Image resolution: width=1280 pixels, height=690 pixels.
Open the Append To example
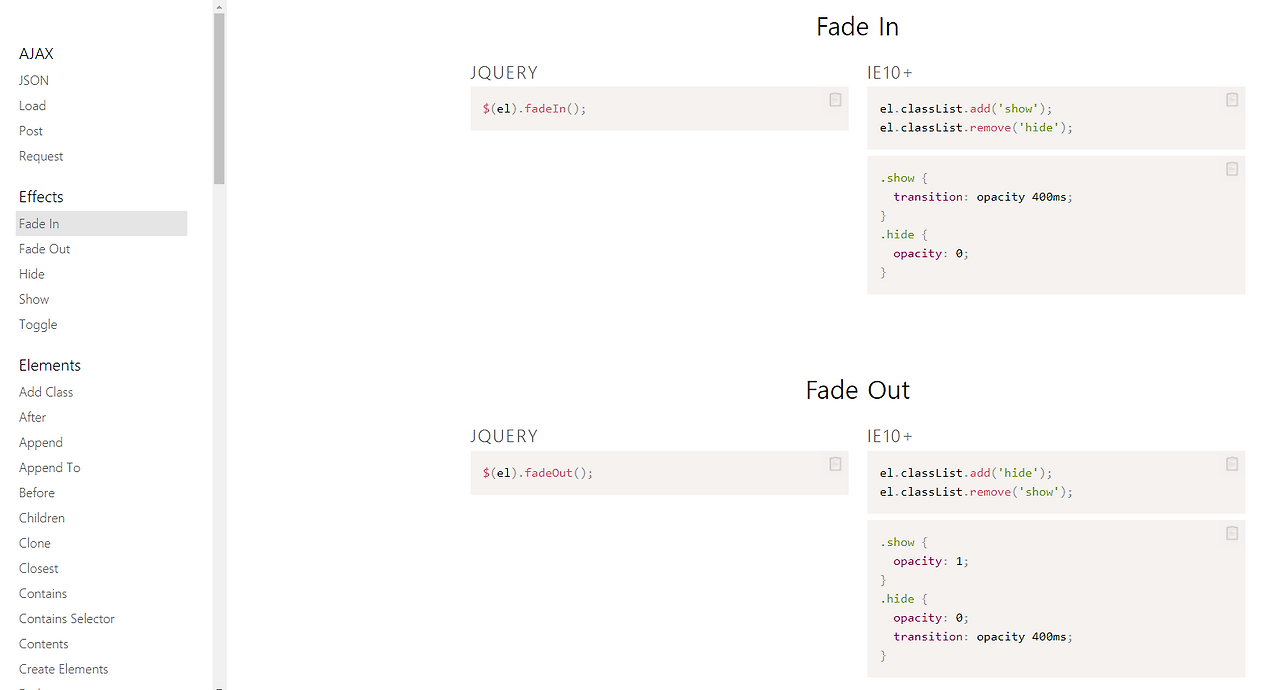pos(49,467)
